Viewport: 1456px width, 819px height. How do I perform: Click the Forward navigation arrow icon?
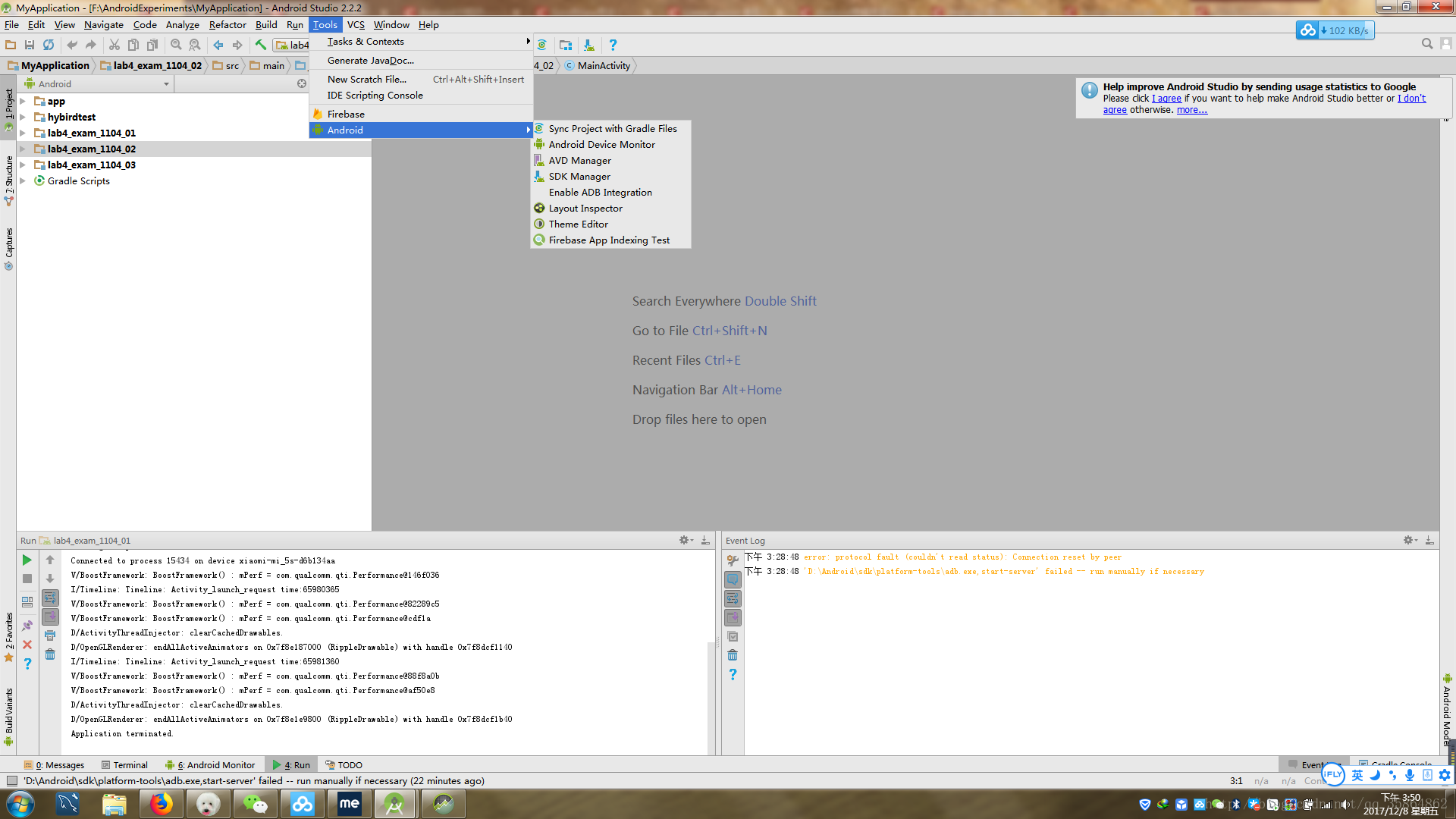coord(237,45)
